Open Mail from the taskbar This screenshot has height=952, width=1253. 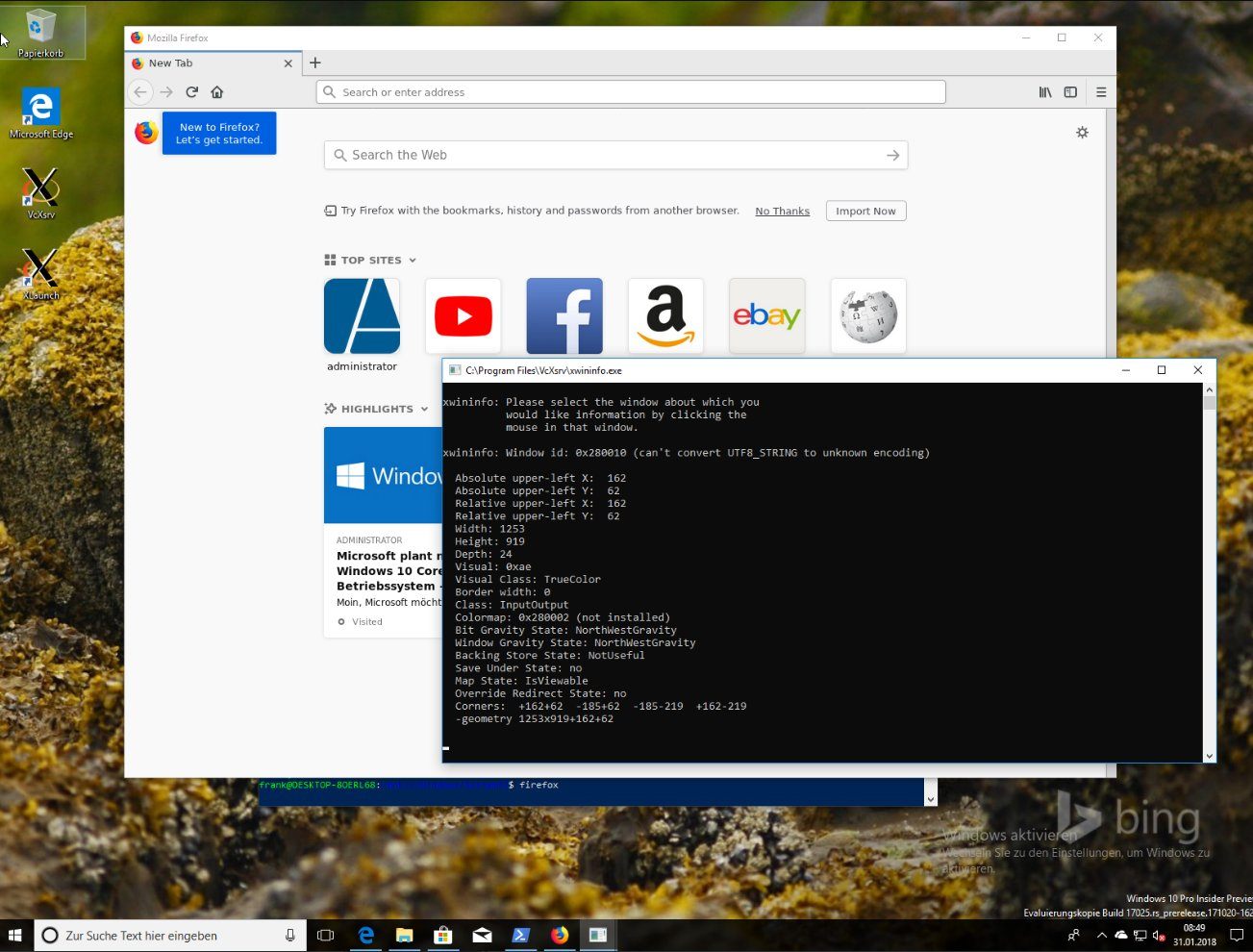(482, 935)
